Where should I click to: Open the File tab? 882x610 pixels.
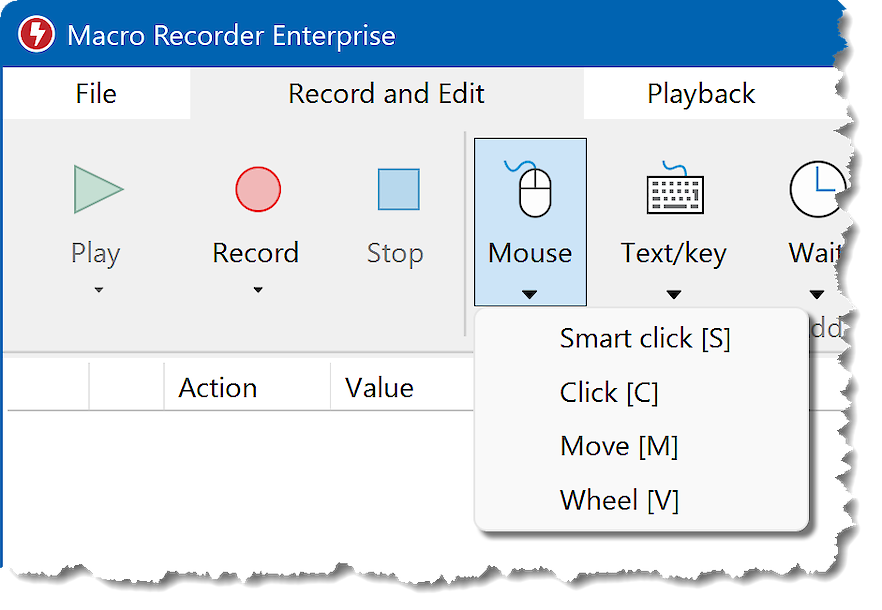pyautogui.click(x=96, y=94)
